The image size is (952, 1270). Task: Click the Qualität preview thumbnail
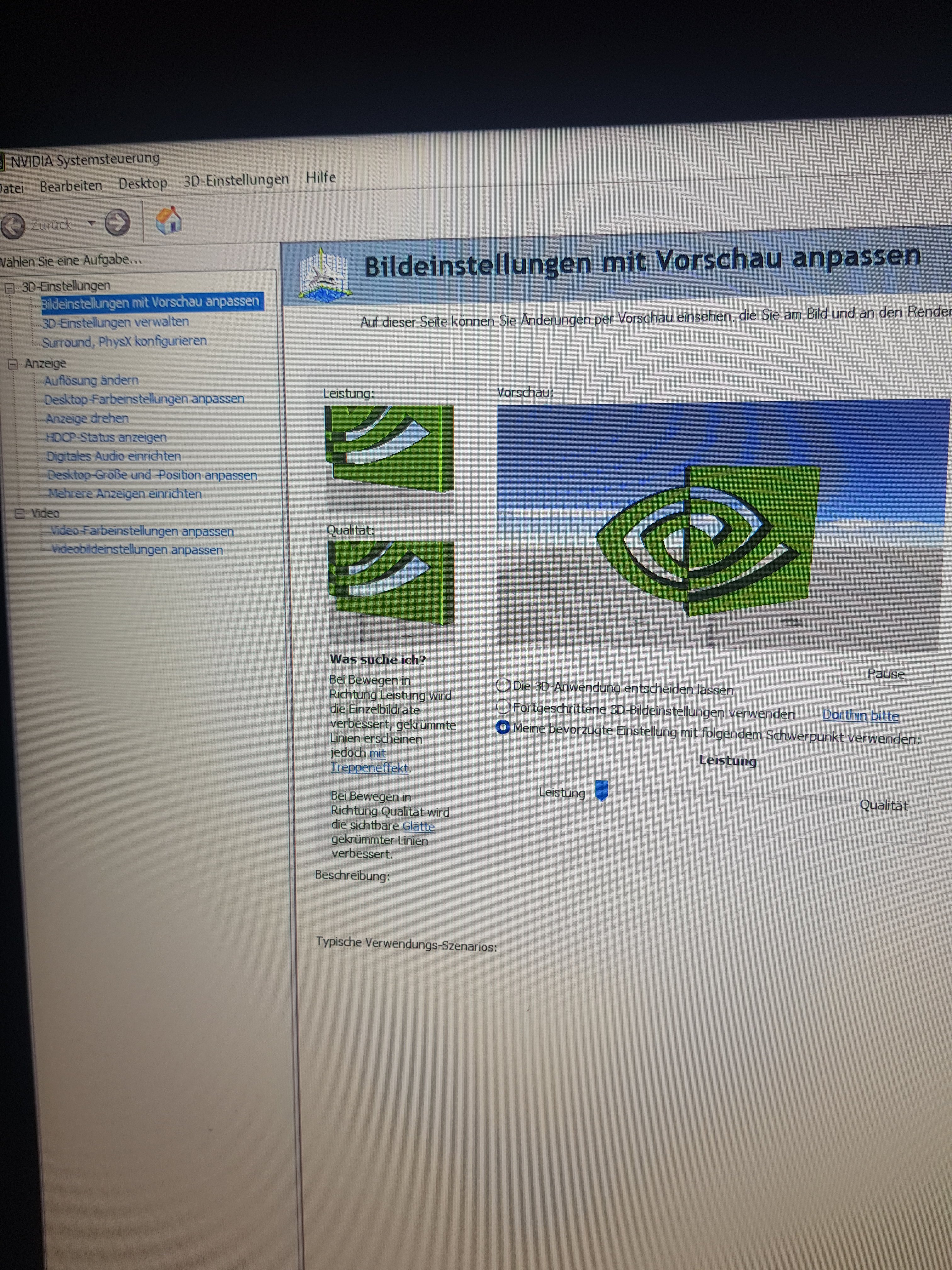pos(391,592)
